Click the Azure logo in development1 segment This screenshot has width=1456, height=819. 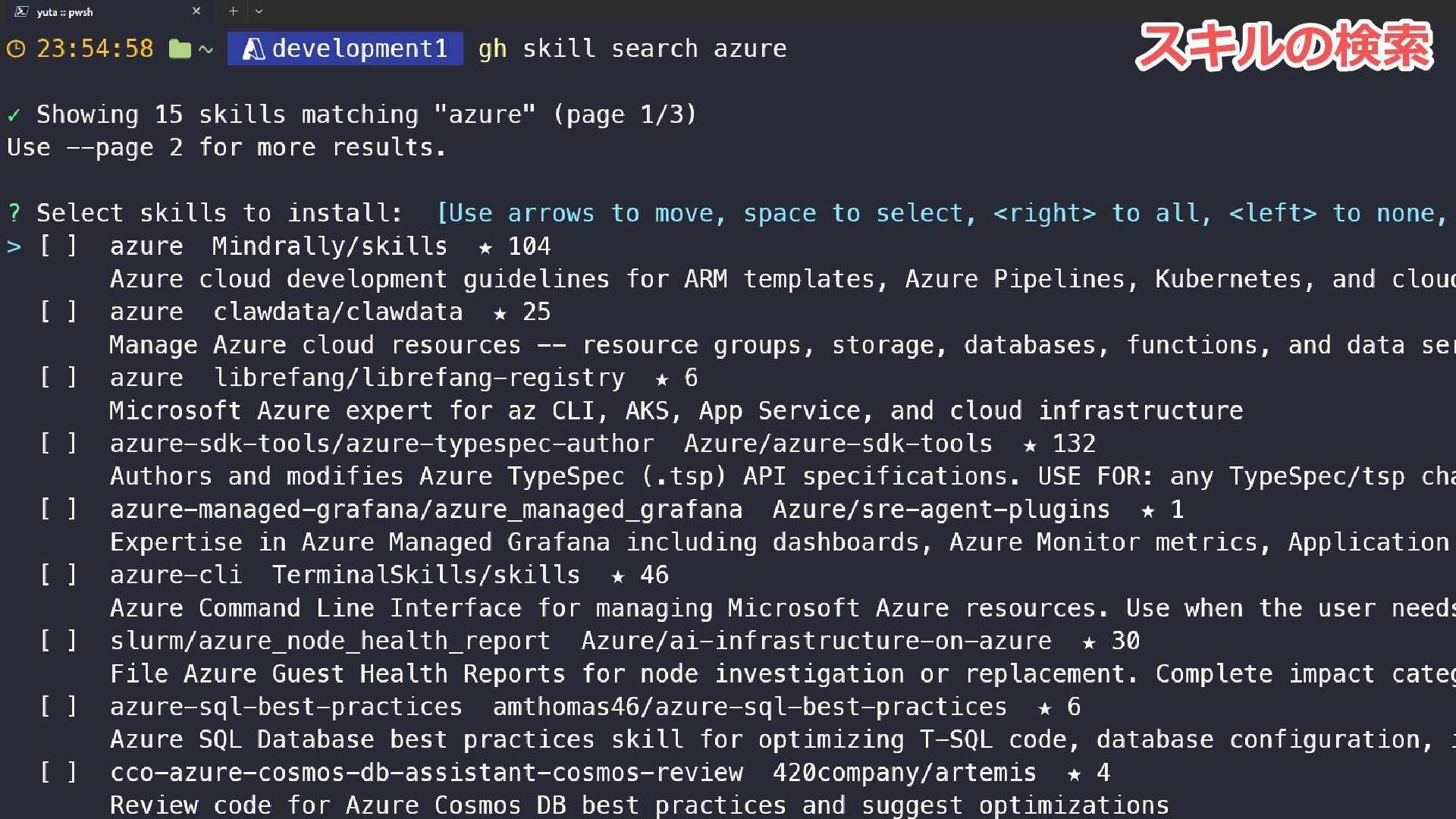coord(253,49)
